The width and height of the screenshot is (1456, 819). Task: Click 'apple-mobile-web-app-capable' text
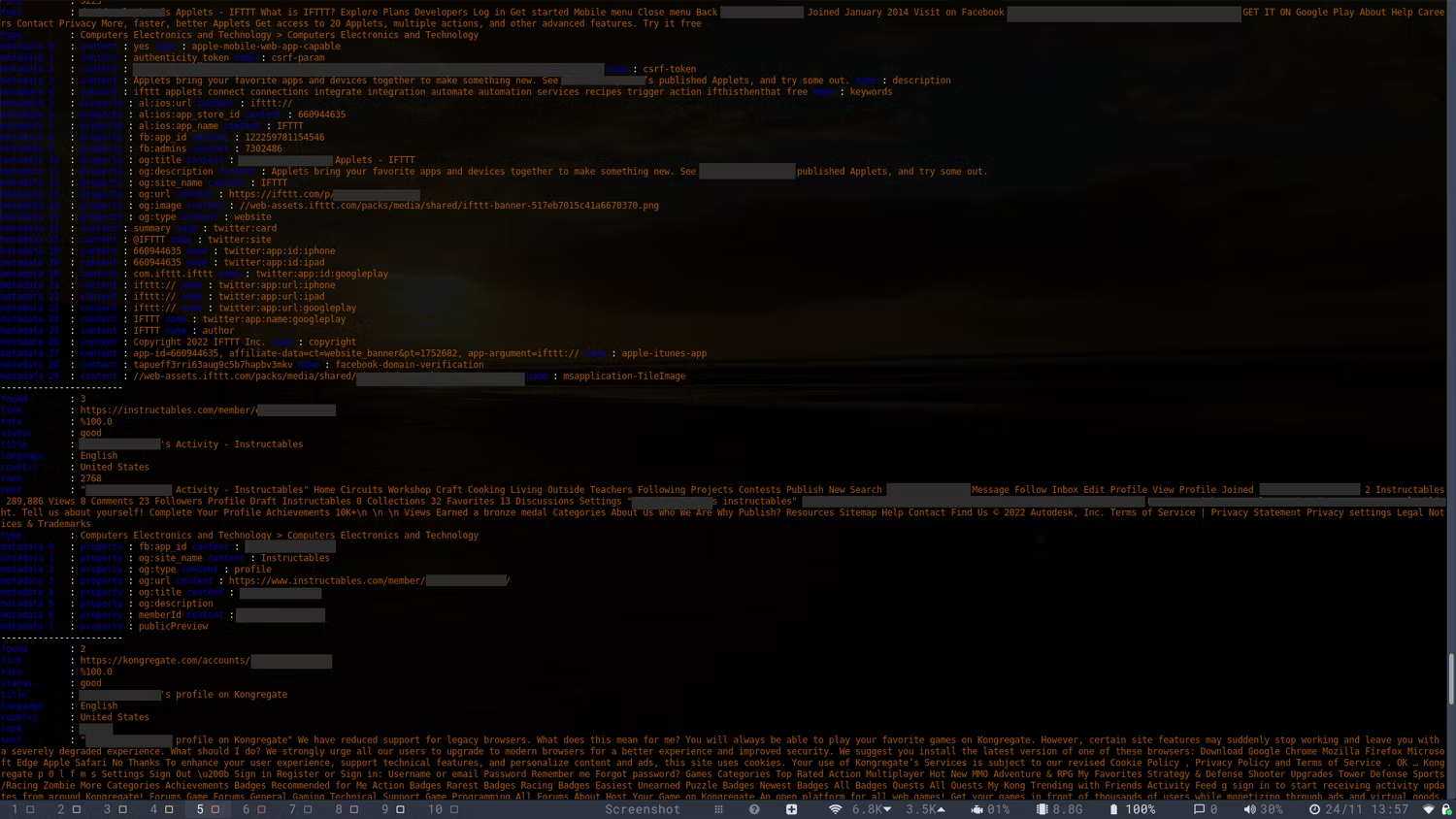point(266,47)
